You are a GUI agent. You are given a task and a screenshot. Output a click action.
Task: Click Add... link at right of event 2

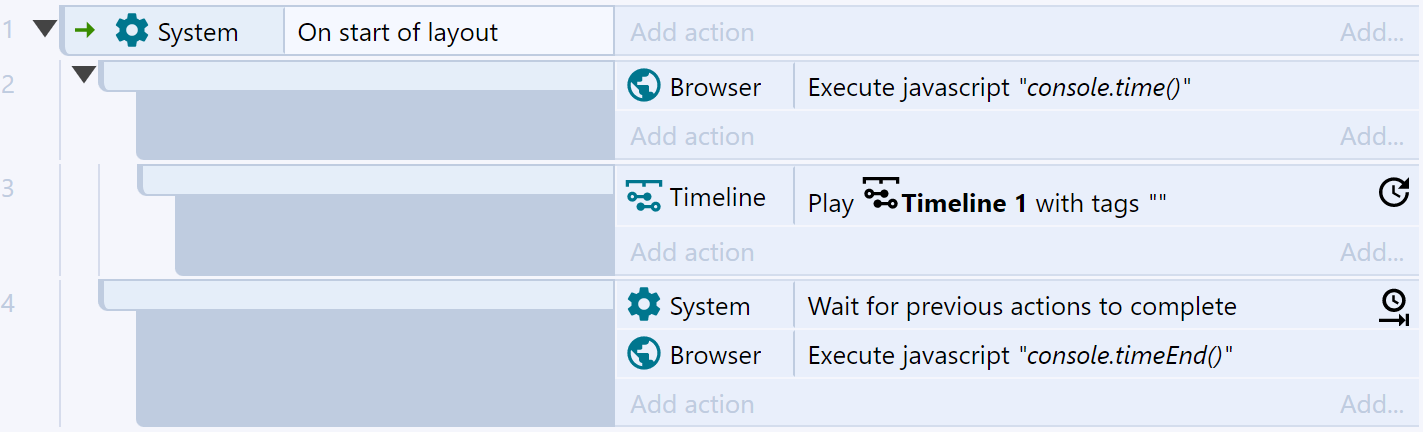pyautogui.click(x=1372, y=136)
